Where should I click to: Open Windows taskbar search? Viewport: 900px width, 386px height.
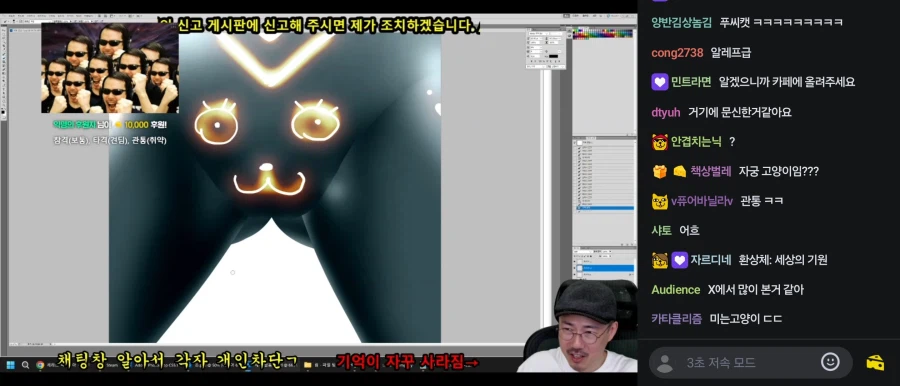pyautogui.click(x=25, y=365)
